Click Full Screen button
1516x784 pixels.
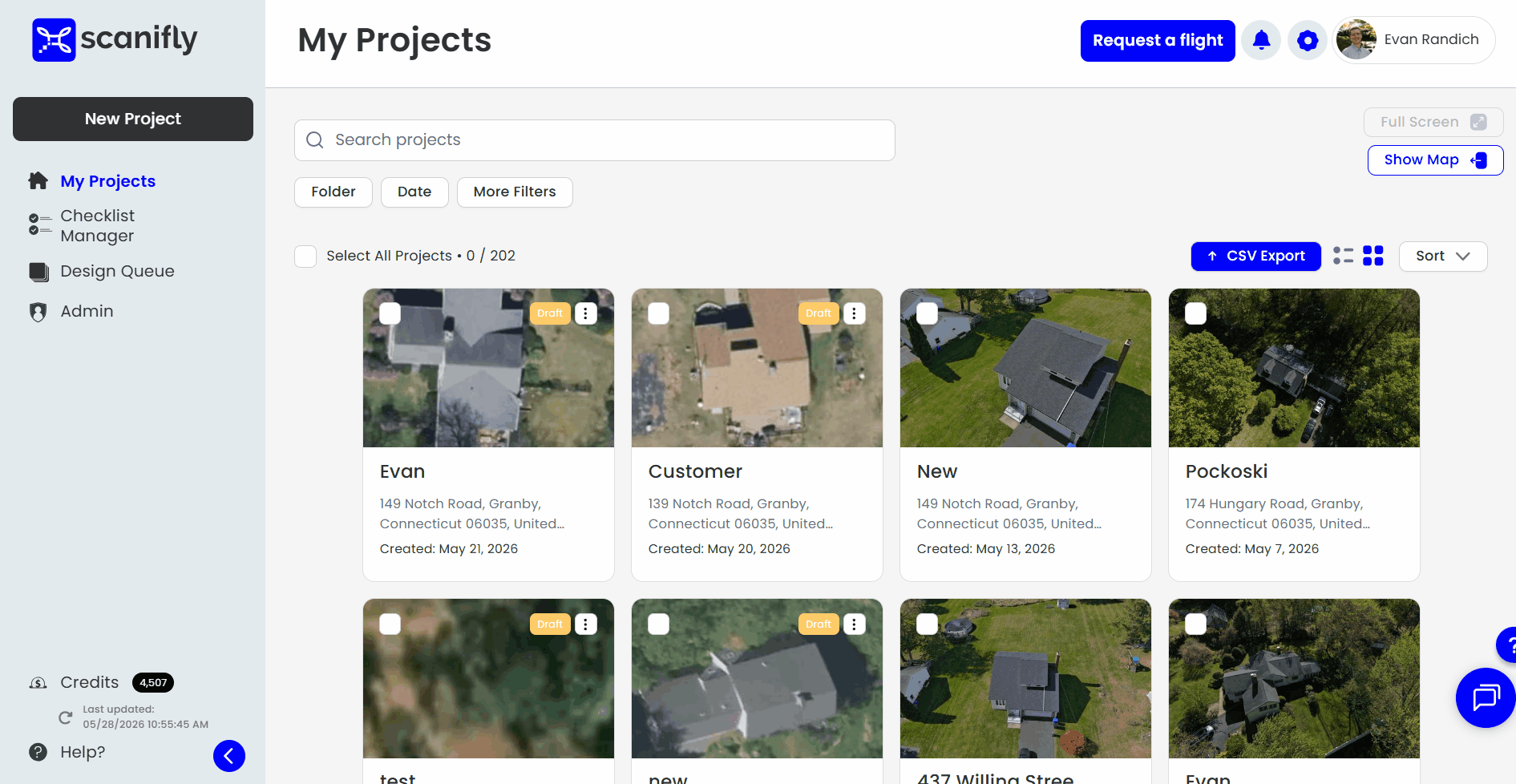1433,123
